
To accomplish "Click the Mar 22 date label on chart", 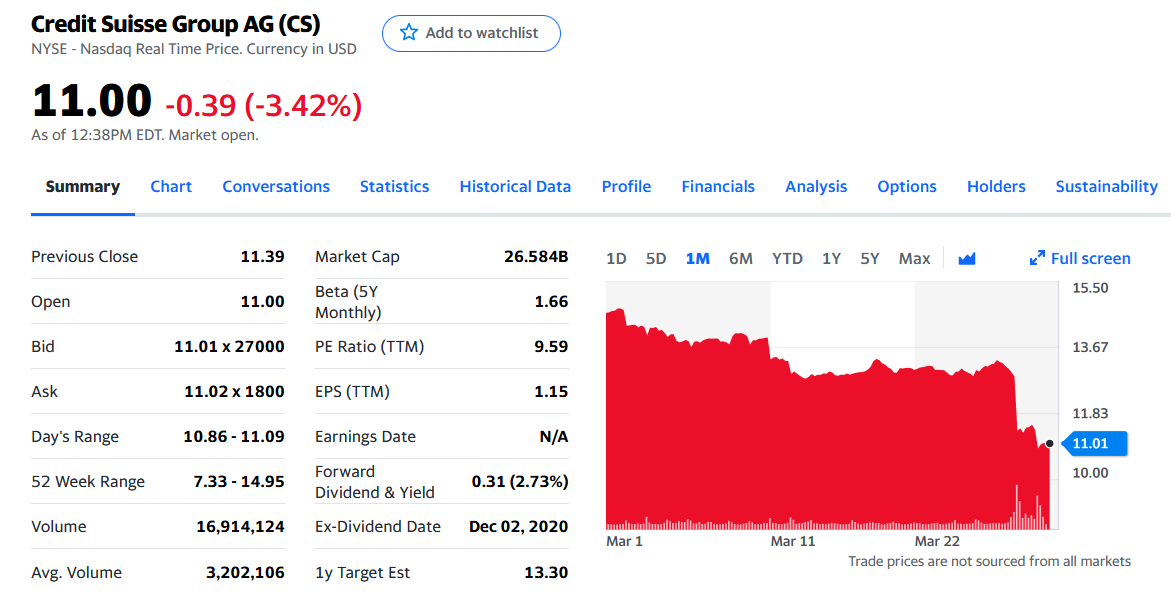I will (937, 541).
